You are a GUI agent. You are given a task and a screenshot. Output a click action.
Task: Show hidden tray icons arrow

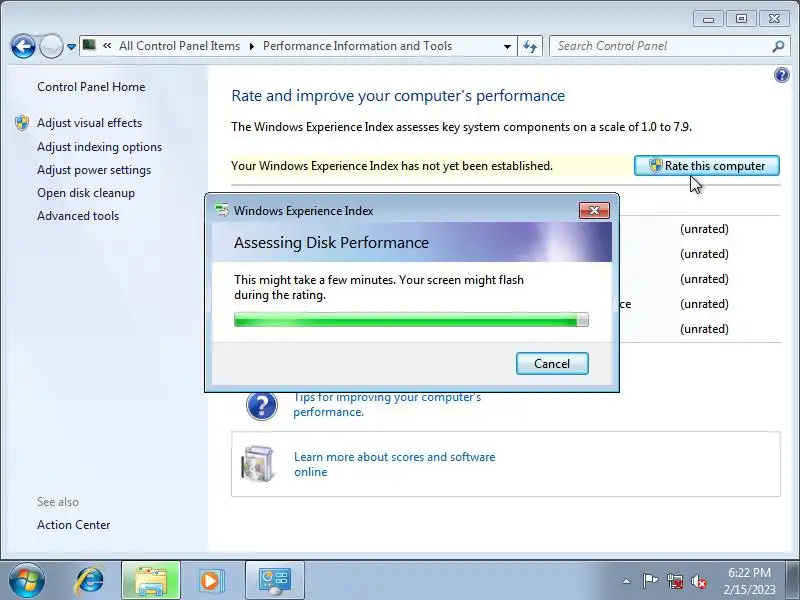pos(627,581)
